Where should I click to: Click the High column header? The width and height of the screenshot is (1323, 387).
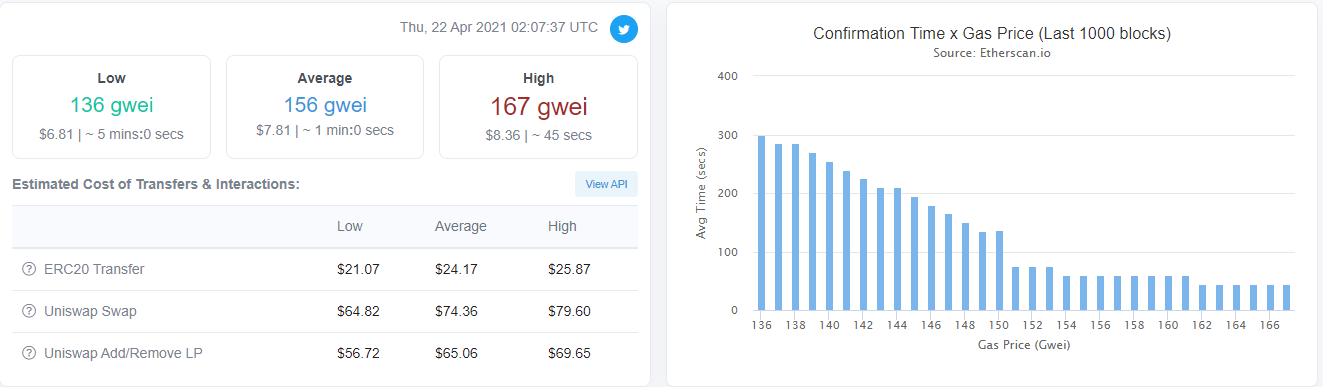(562, 226)
